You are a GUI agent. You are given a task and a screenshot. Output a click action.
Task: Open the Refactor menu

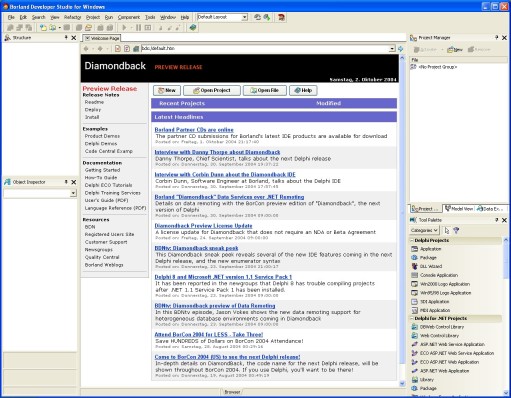(73, 17)
